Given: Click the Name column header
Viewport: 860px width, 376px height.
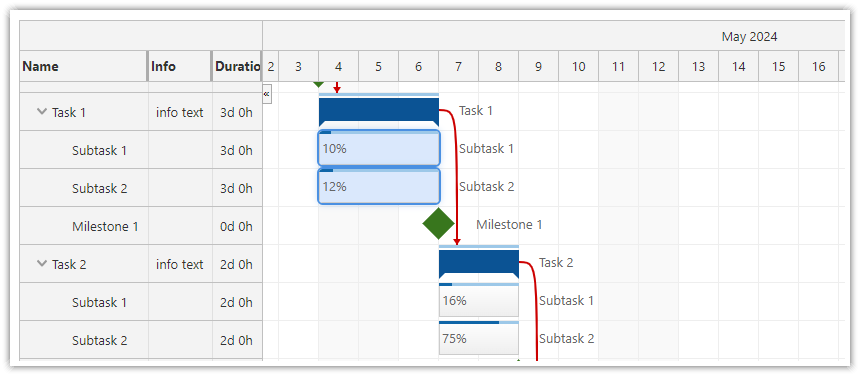Looking at the screenshot, I should [84, 66].
